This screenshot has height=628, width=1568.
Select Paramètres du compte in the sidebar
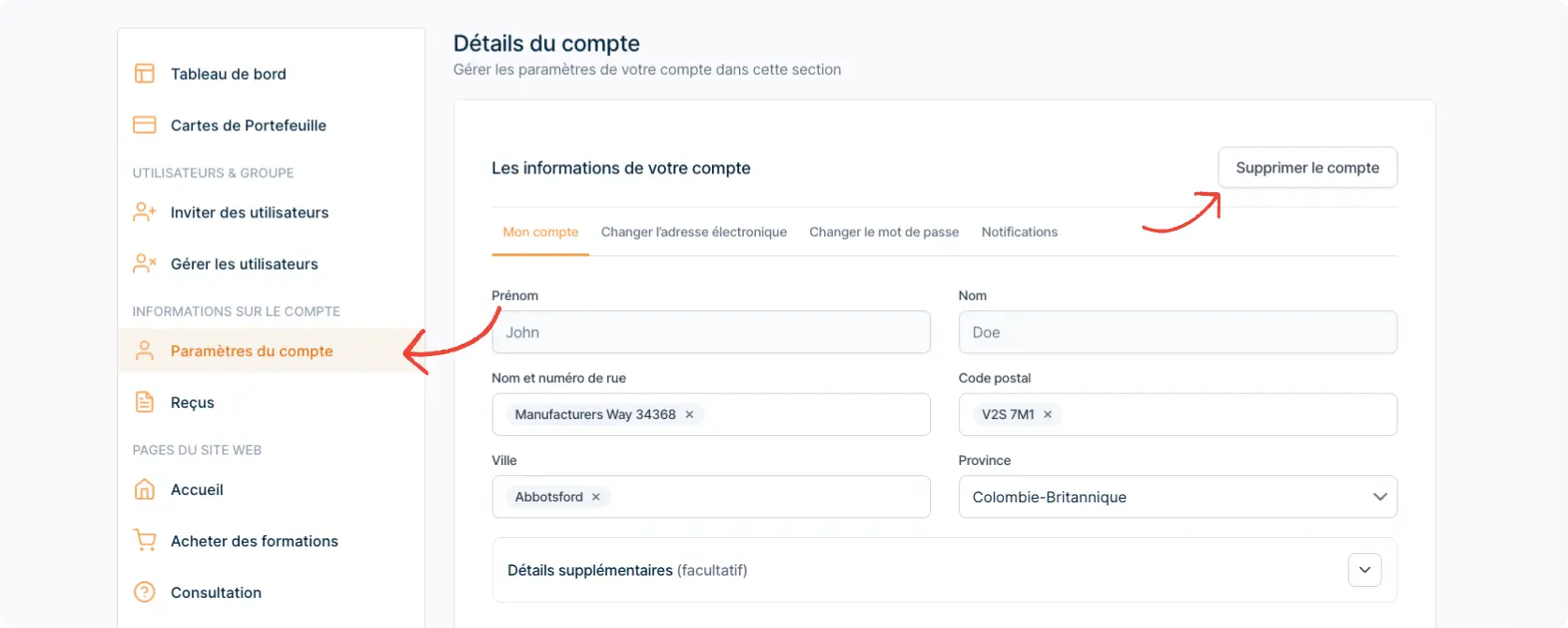tap(271, 351)
